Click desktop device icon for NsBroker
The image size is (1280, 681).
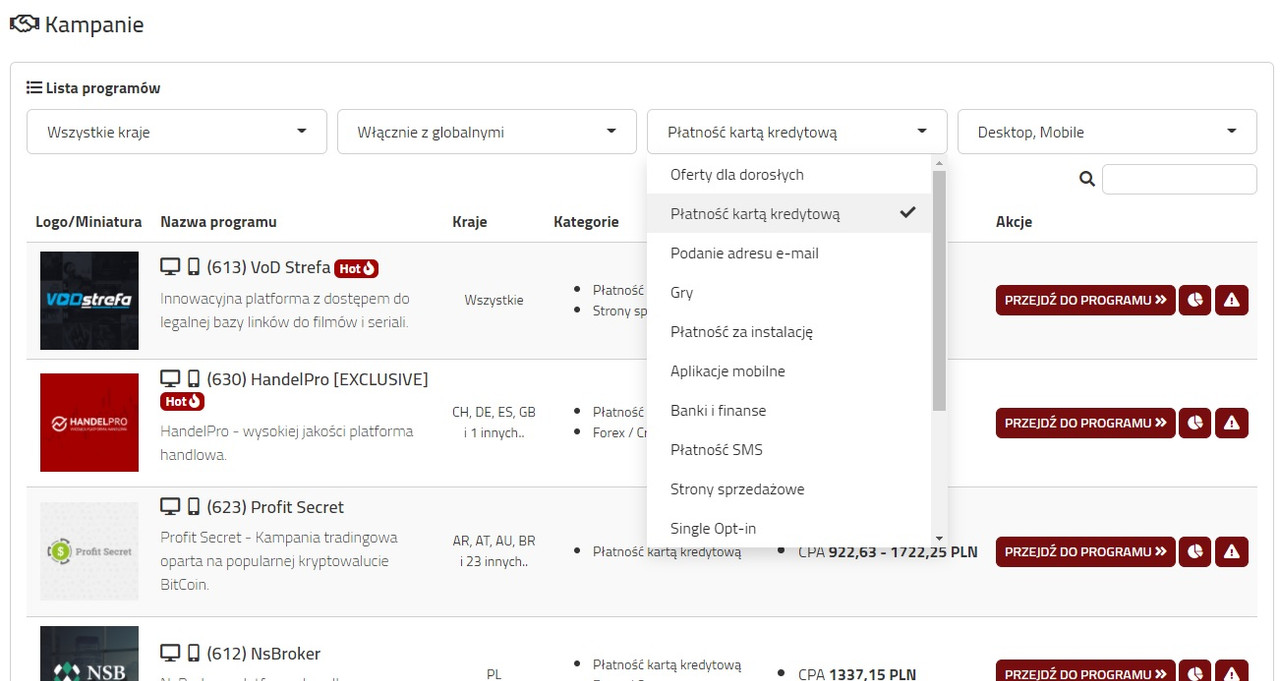(x=170, y=654)
